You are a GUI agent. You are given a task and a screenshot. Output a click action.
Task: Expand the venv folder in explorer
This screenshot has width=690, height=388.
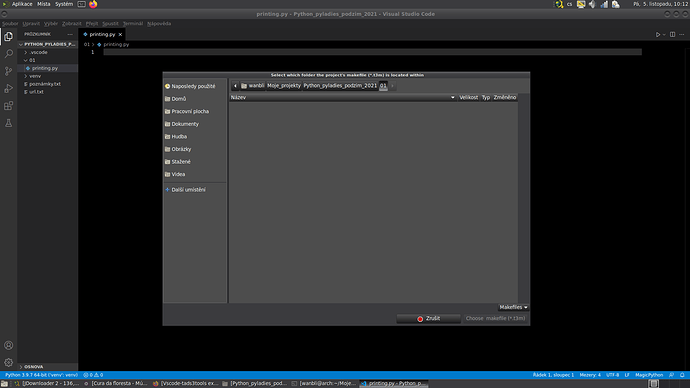(x=35, y=76)
